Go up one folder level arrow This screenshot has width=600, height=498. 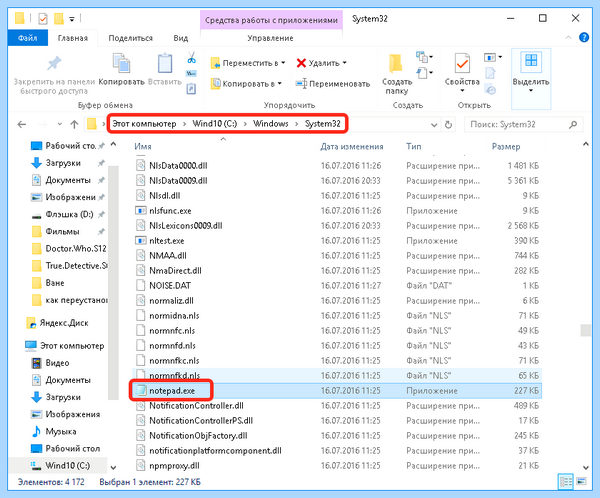(74, 124)
